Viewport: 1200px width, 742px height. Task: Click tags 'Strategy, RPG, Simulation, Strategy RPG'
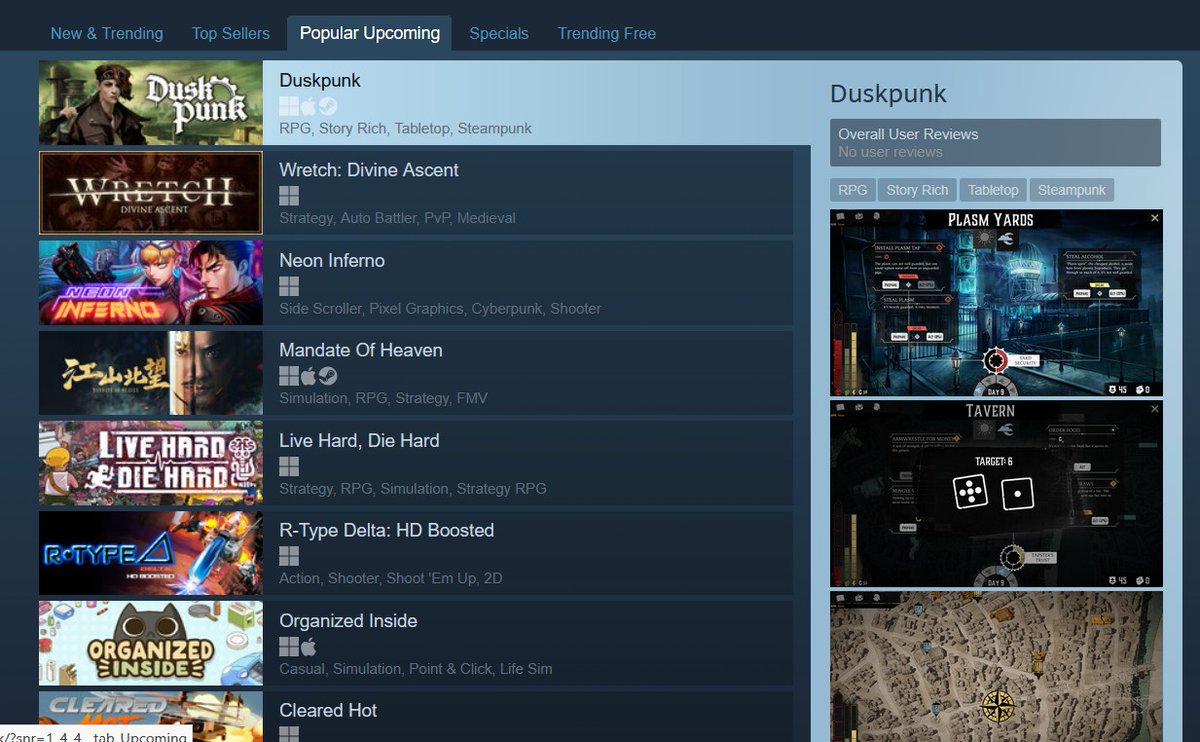(x=413, y=488)
